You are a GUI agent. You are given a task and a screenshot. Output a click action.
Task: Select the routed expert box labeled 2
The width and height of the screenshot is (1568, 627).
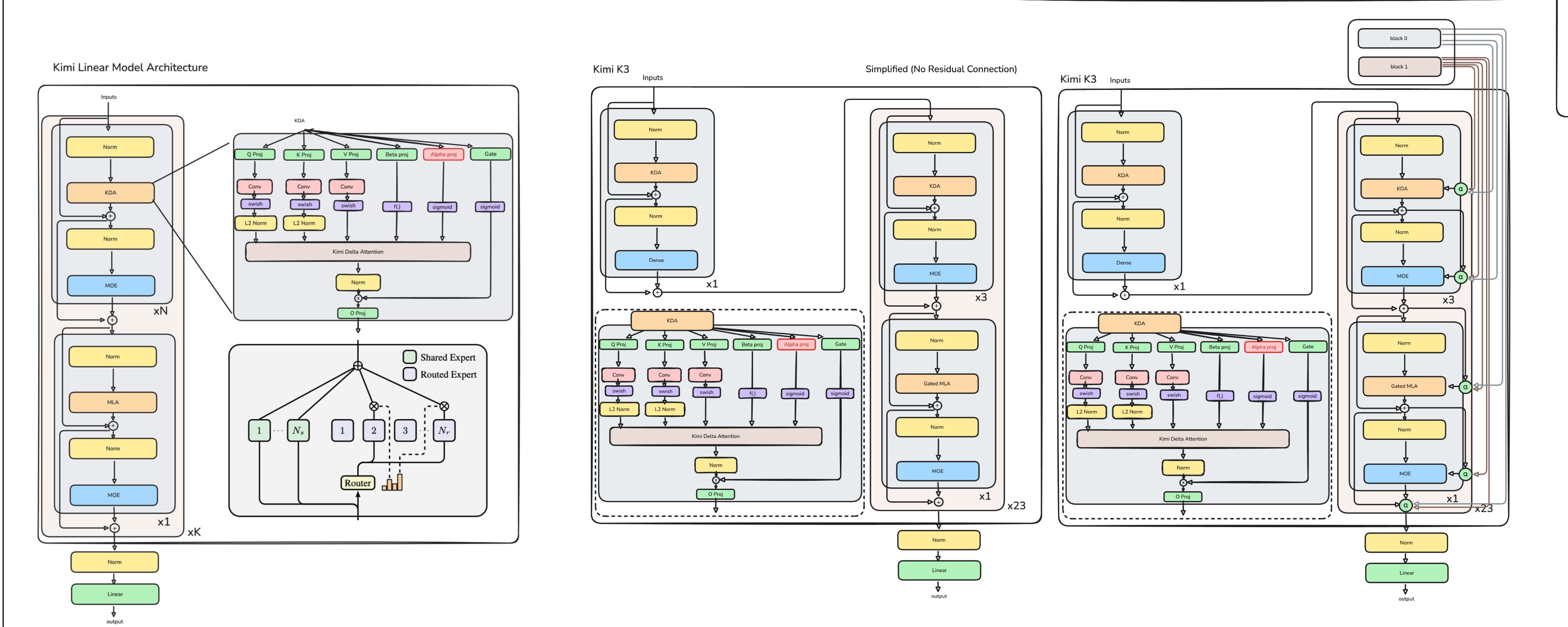pyautogui.click(x=374, y=430)
